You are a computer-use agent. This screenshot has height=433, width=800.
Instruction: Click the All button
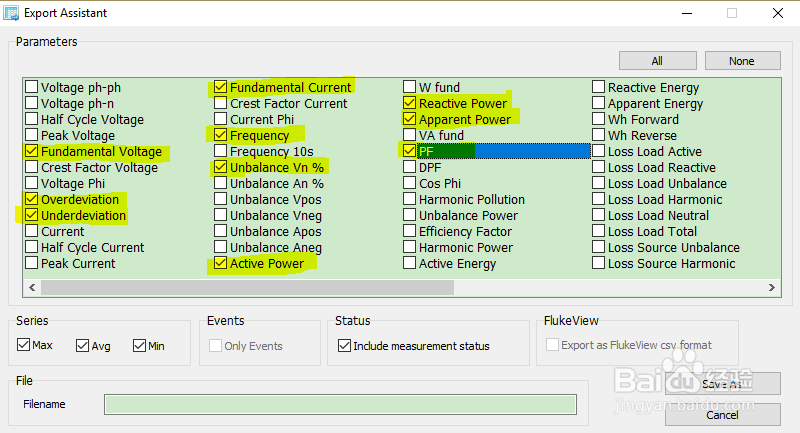[657, 61]
